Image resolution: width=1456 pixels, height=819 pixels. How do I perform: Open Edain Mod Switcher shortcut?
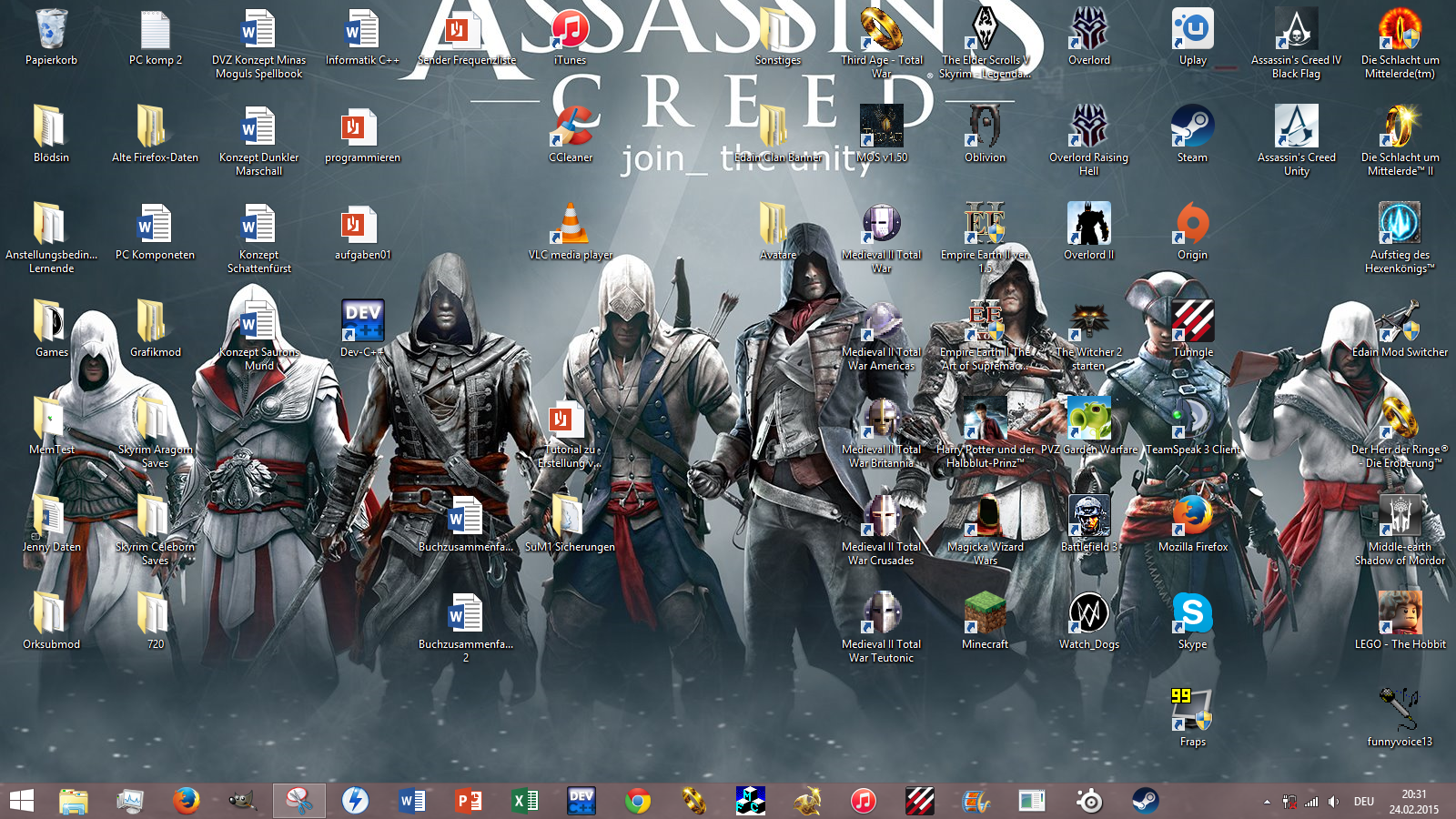[x=1400, y=321]
